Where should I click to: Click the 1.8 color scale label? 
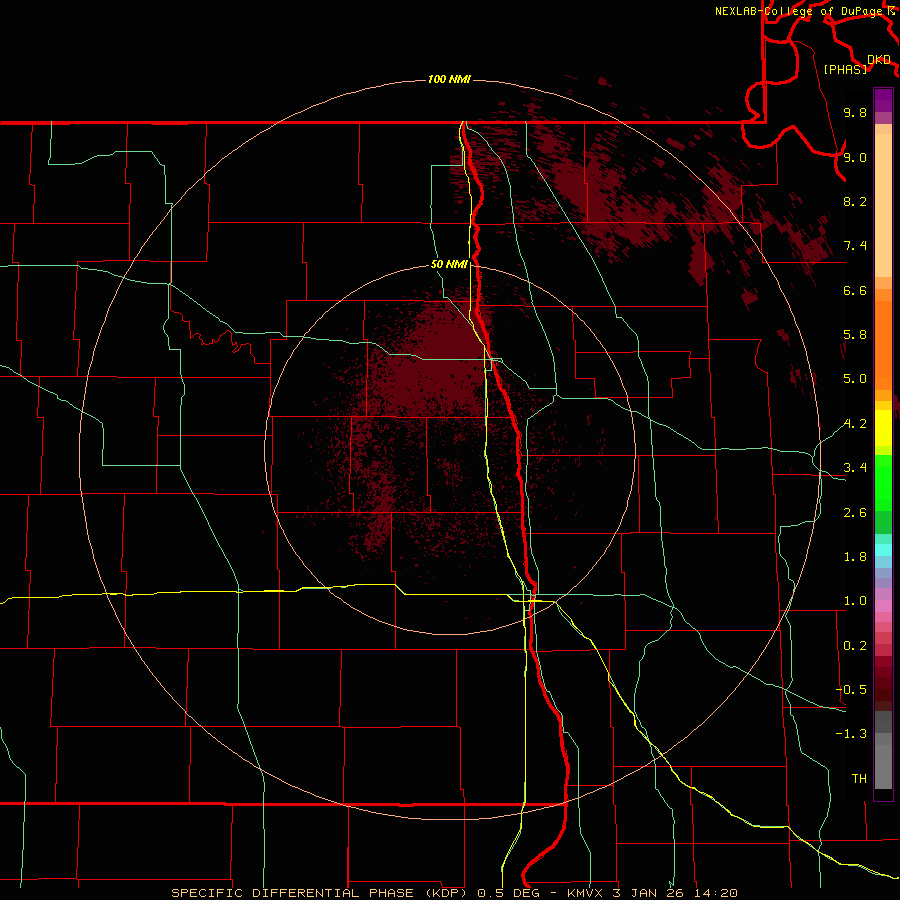[x=855, y=557]
